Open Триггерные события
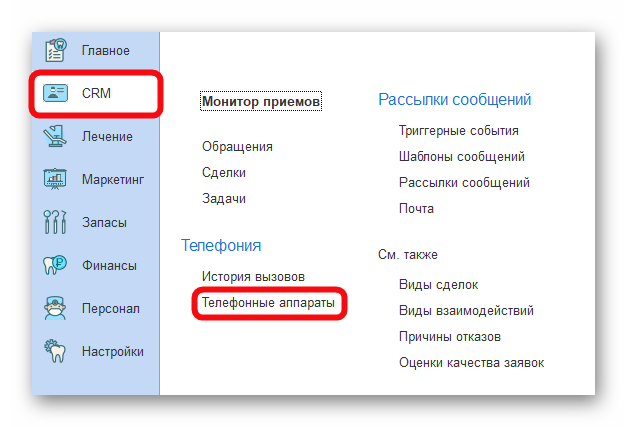627x427 pixels. point(459,131)
